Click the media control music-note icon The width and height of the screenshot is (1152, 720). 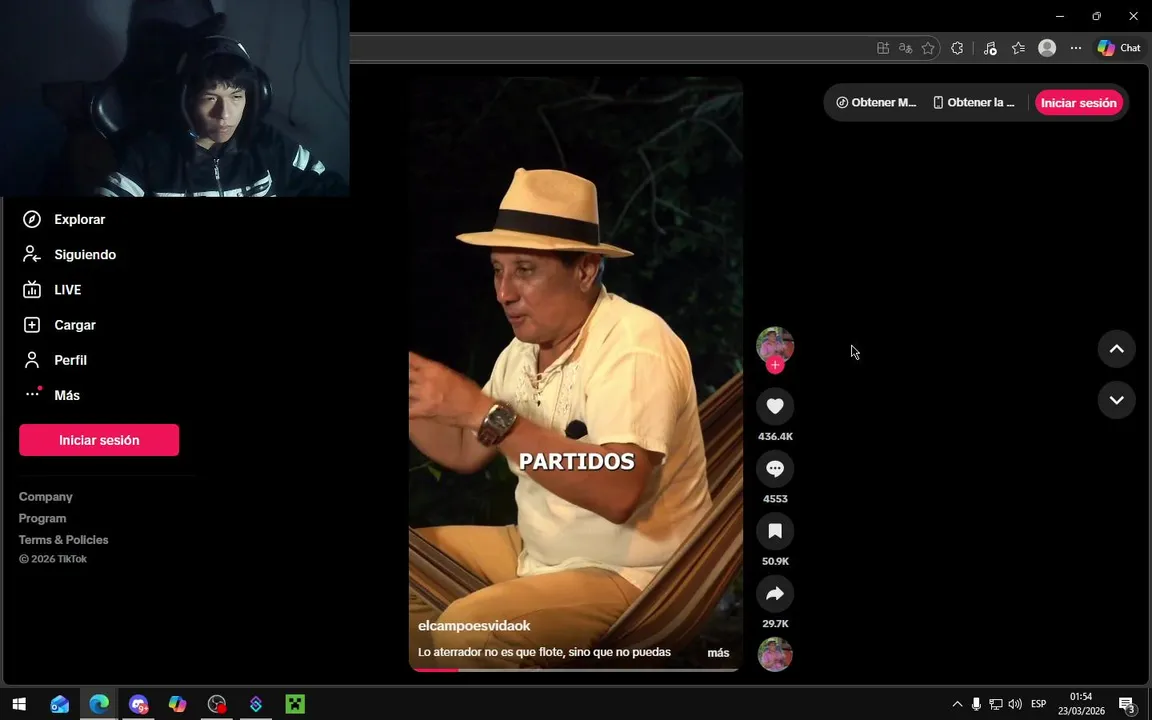click(990, 48)
